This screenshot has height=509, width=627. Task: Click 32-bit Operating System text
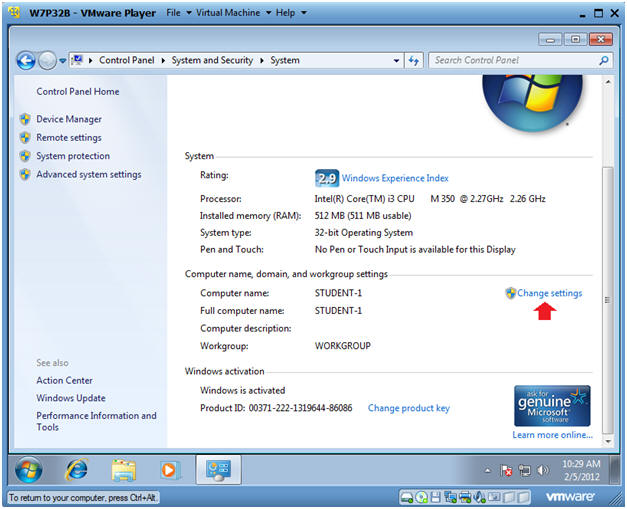click(x=363, y=233)
